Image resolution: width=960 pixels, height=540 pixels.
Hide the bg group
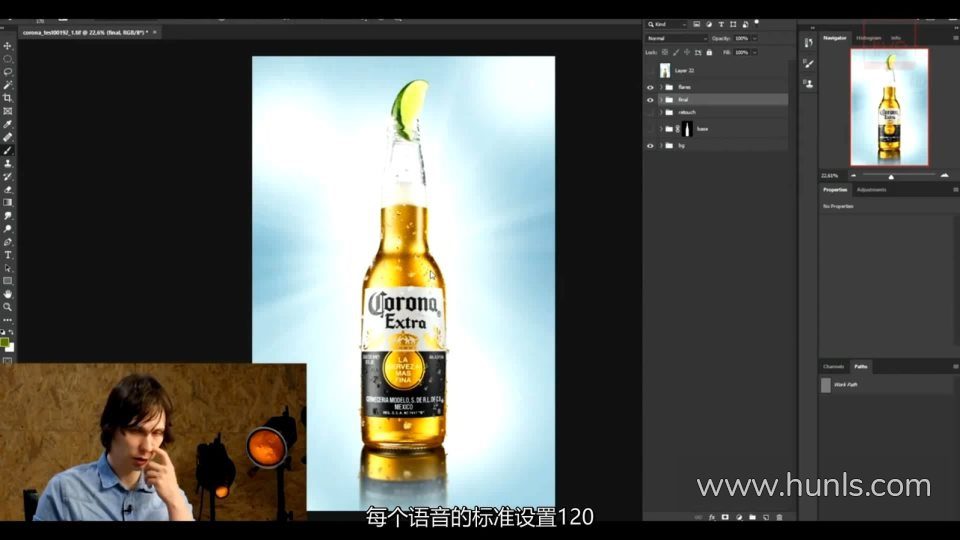pyautogui.click(x=650, y=146)
